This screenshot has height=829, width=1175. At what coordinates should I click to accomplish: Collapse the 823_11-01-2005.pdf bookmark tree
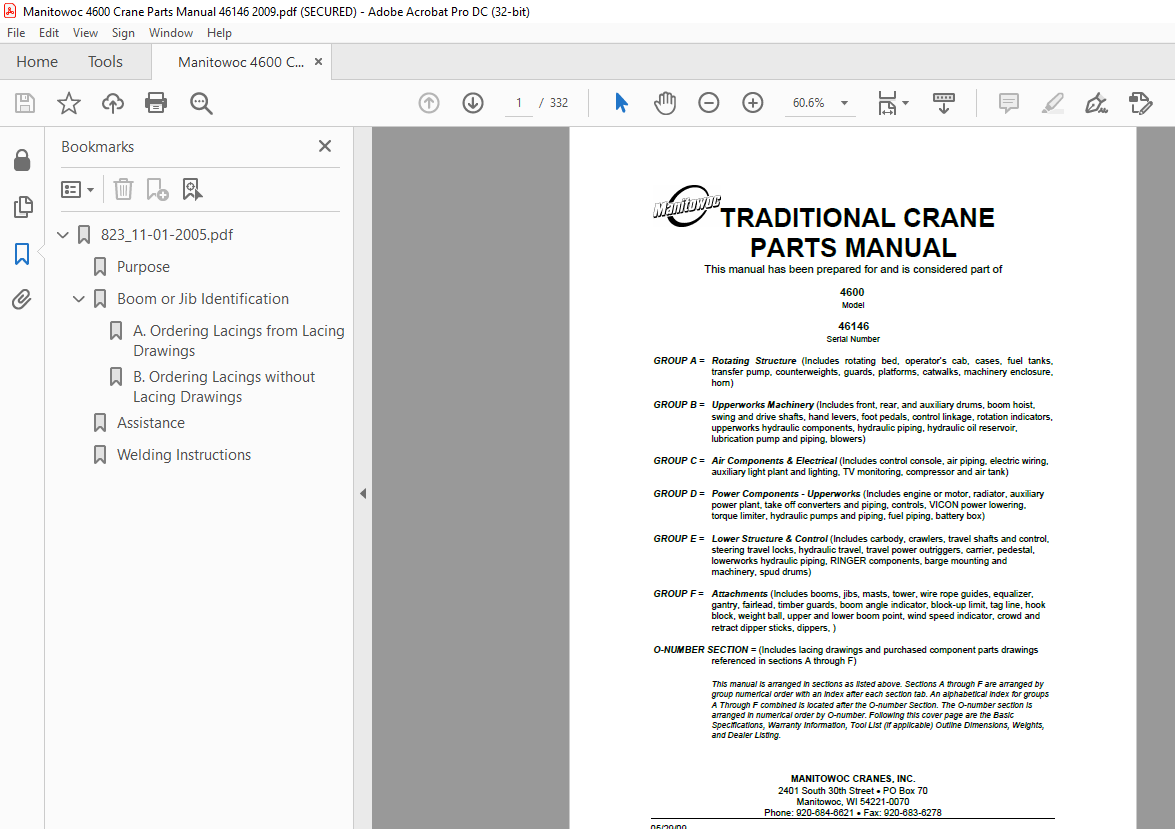(x=63, y=235)
